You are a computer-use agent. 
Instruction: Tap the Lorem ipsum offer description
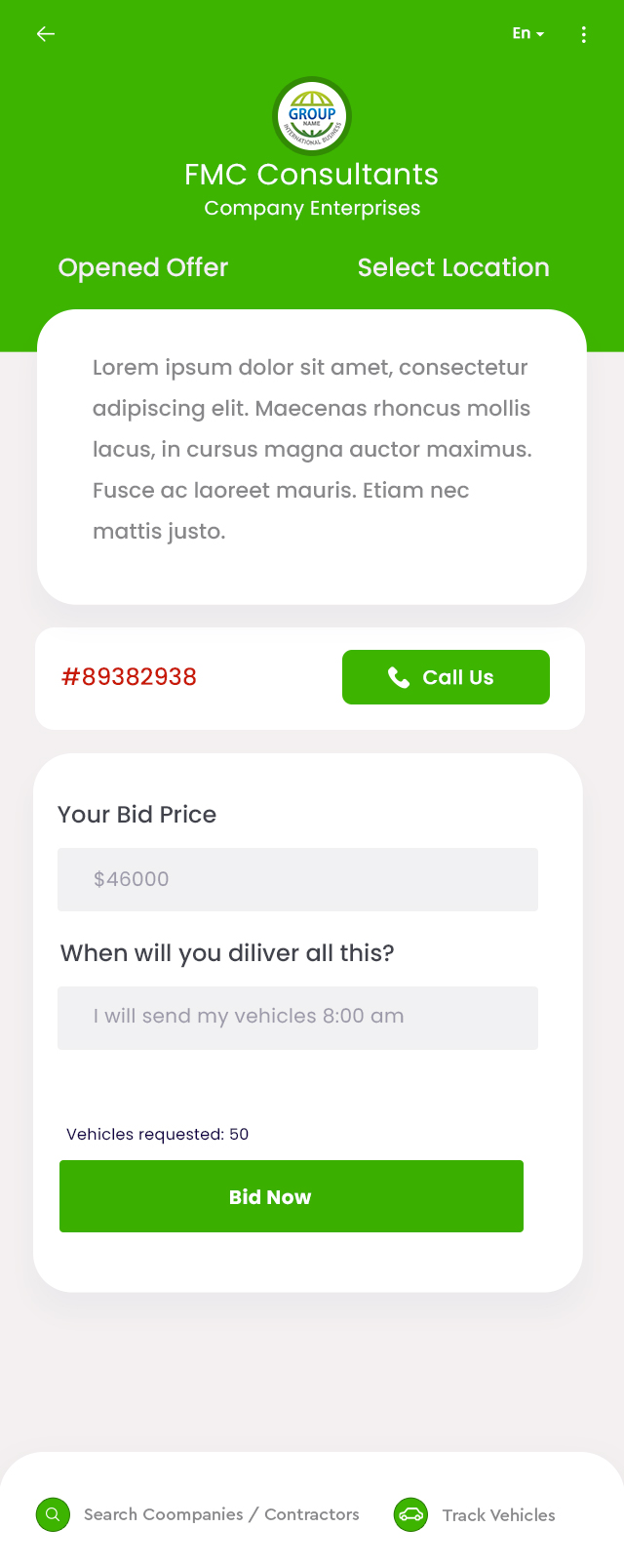point(312,449)
